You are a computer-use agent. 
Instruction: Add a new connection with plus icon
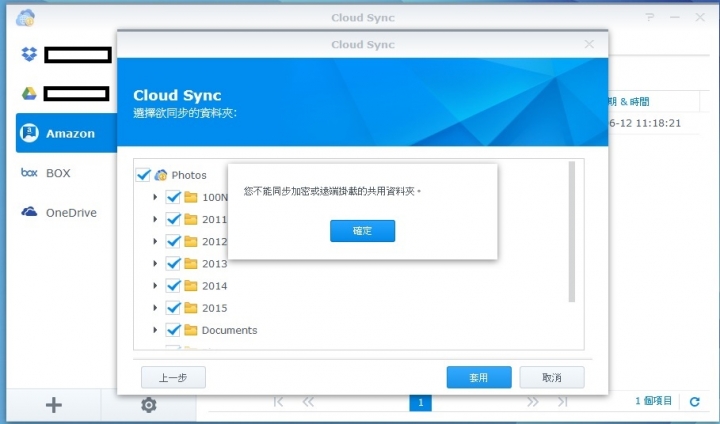click(54, 405)
